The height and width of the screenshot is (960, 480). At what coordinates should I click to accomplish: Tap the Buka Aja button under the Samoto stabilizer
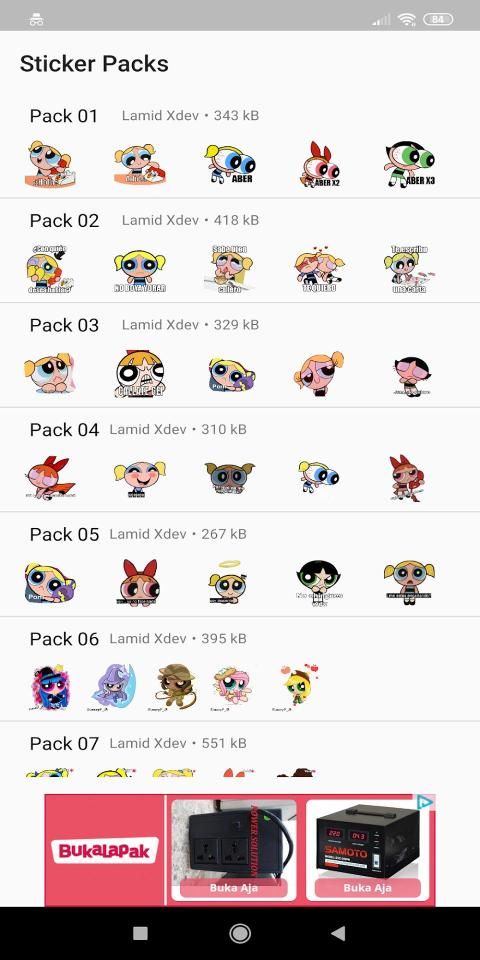tap(367, 888)
